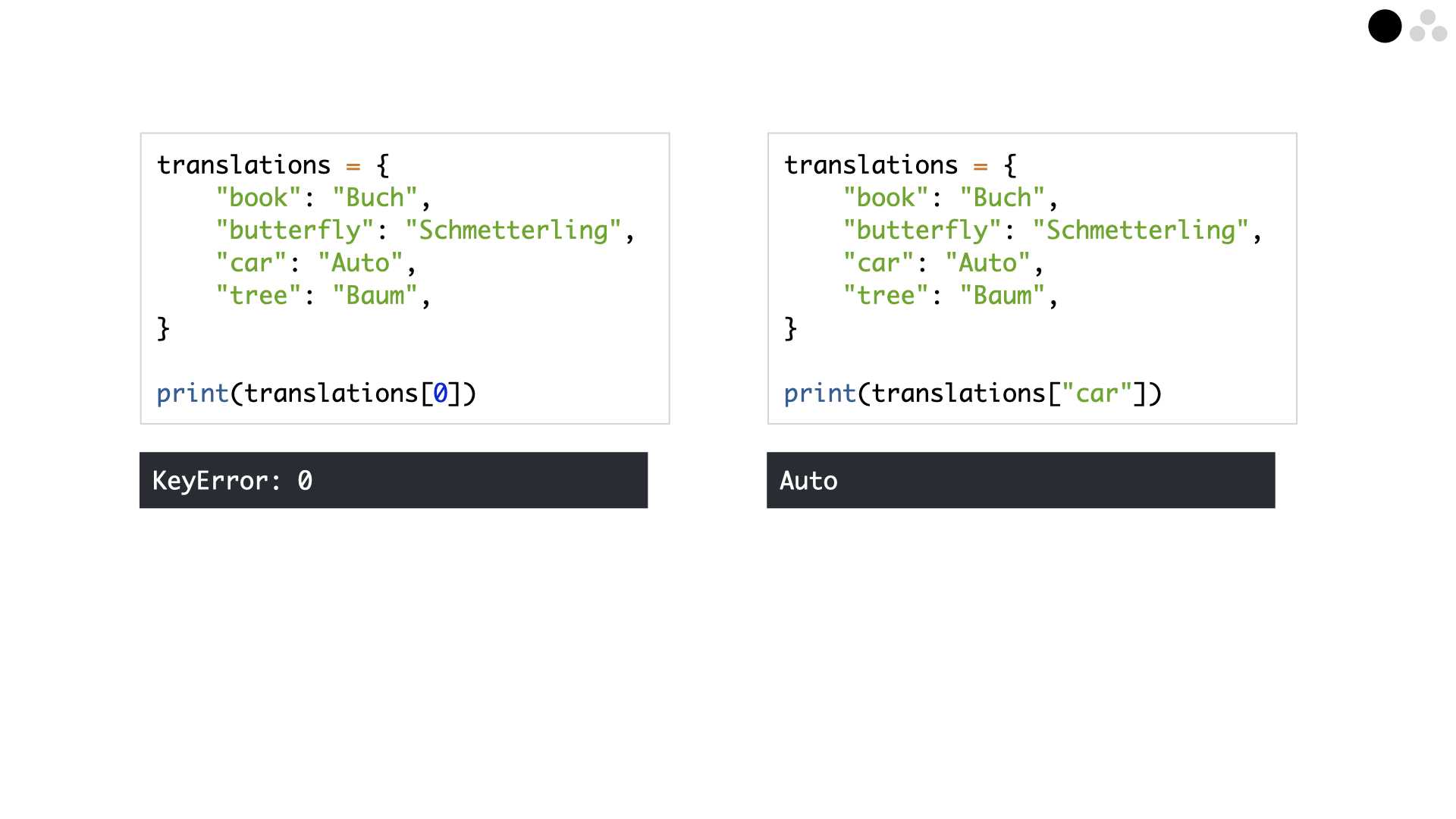Image resolution: width=1456 pixels, height=819 pixels.
Task: Click "butterfly" key in left code block
Action: pyautogui.click(x=295, y=231)
